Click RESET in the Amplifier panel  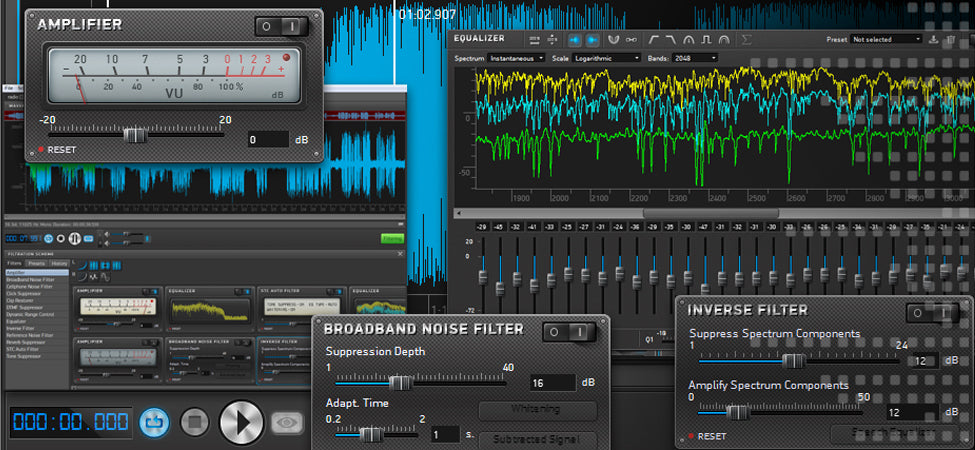pos(61,150)
